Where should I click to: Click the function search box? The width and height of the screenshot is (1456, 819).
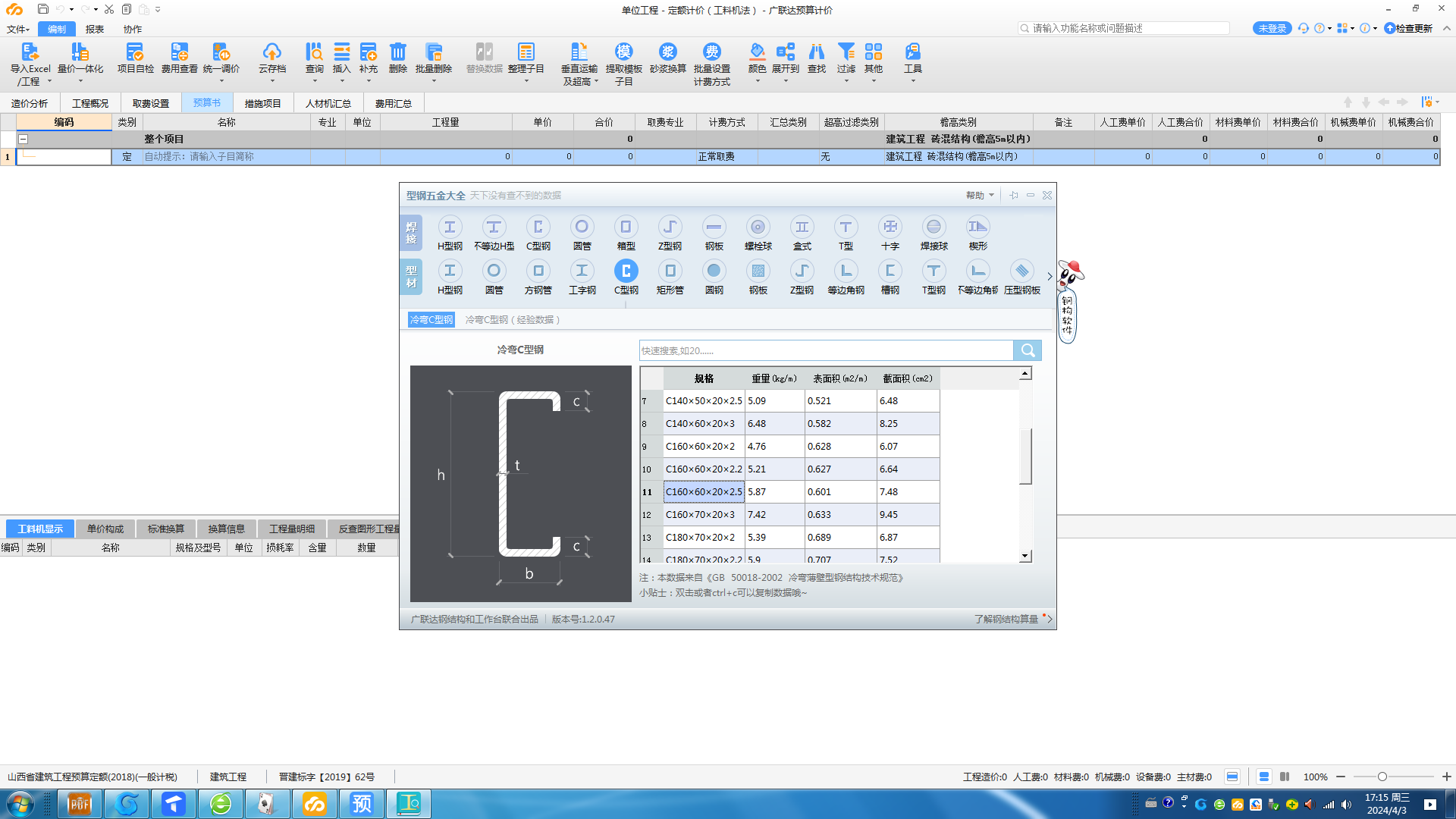tap(1123, 28)
